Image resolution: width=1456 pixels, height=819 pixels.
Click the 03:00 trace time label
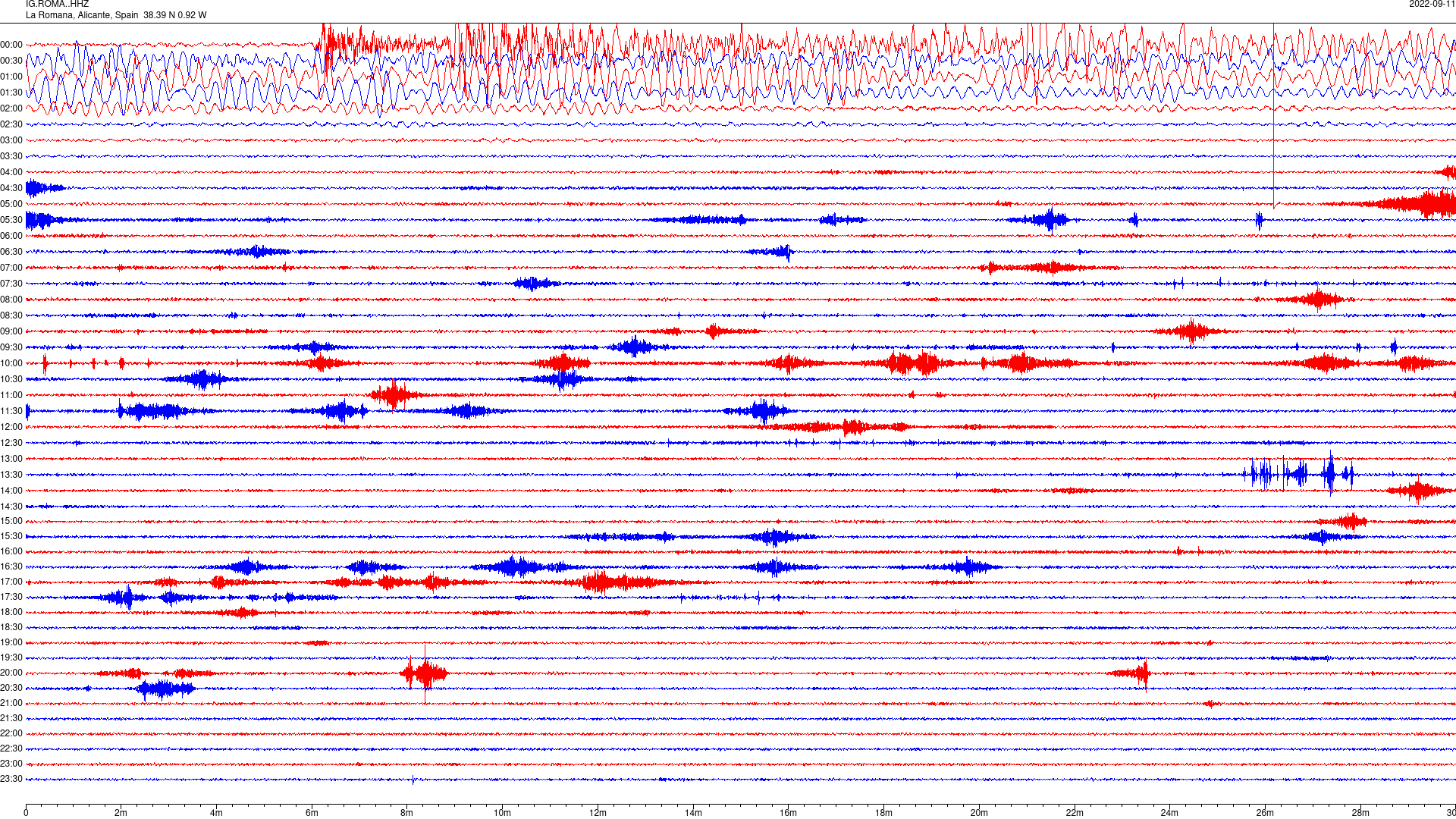click(11, 140)
